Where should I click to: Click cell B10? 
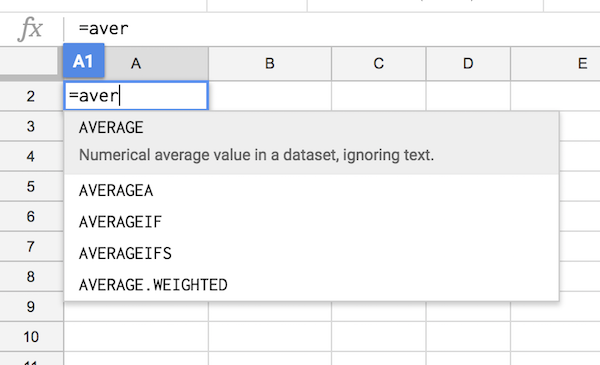click(270, 337)
